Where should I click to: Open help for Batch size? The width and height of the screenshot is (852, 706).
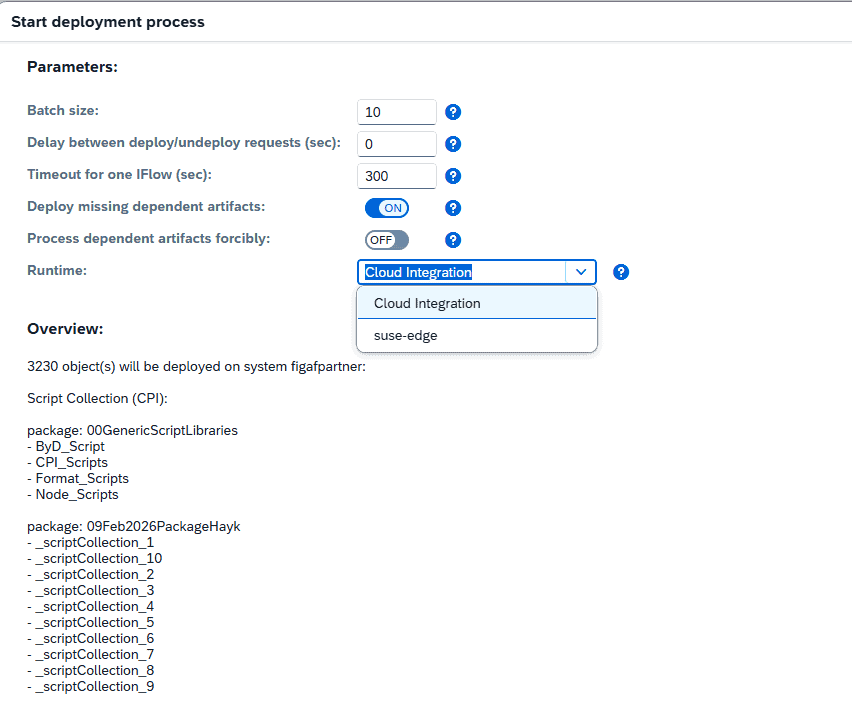(x=453, y=112)
